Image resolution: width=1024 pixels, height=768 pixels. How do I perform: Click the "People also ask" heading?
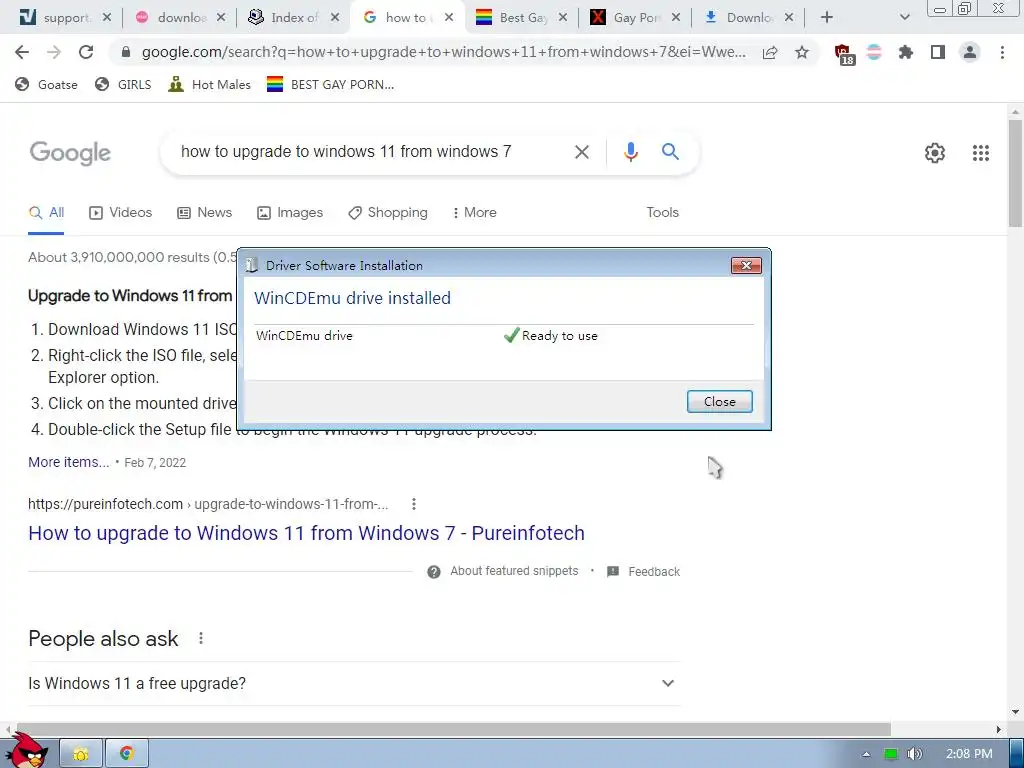tap(103, 639)
